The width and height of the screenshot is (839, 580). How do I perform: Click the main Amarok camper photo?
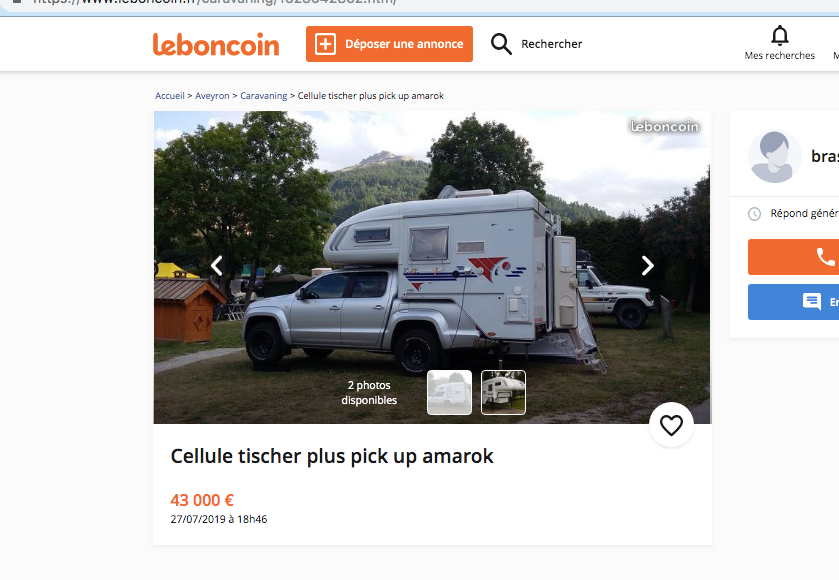(432, 268)
